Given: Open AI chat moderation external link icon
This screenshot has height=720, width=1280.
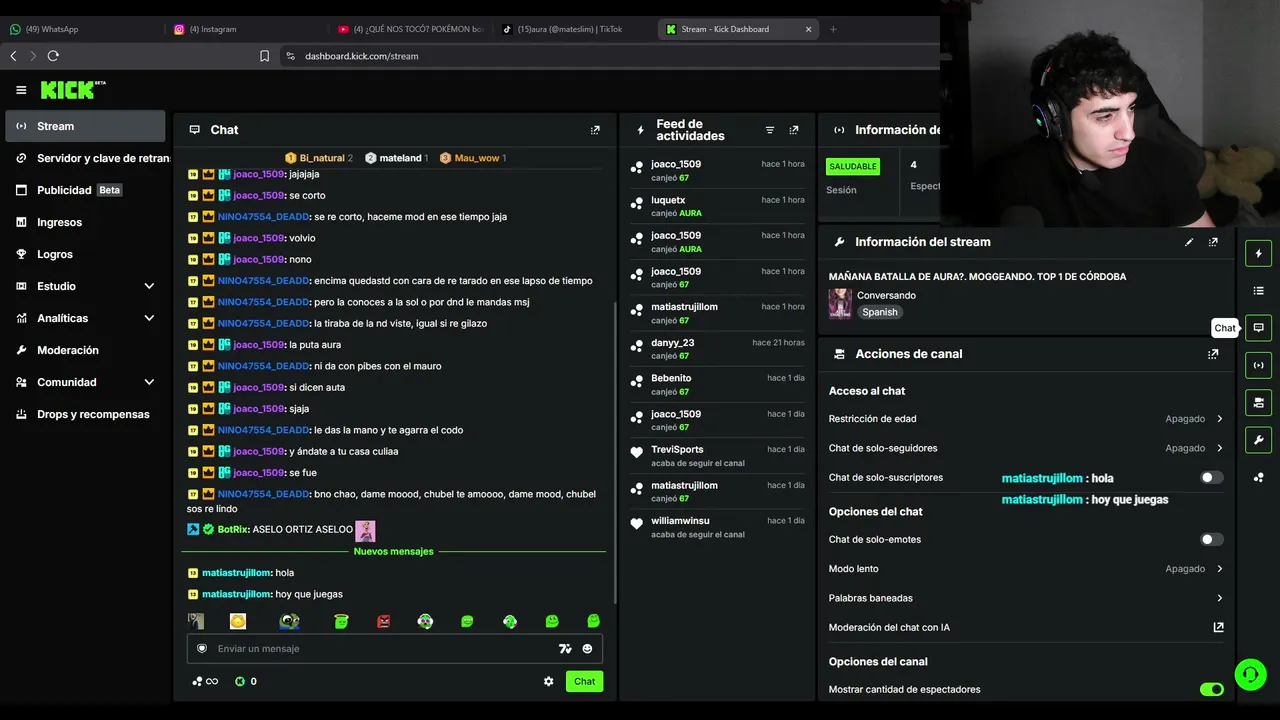Looking at the screenshot, I should tap(1218, 627).
